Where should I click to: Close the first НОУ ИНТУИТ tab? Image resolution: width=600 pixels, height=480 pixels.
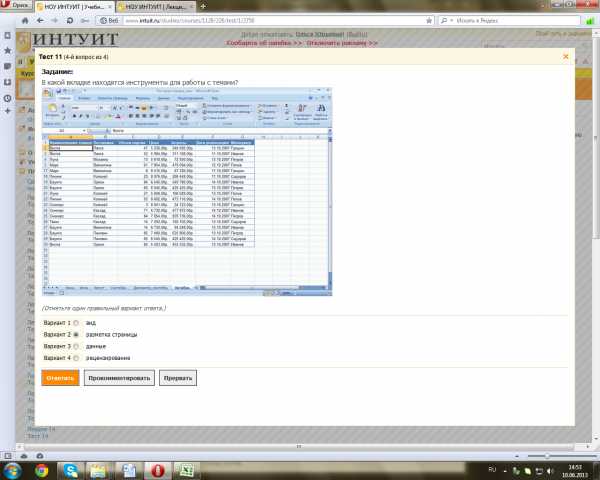click(x=110, y=7)
